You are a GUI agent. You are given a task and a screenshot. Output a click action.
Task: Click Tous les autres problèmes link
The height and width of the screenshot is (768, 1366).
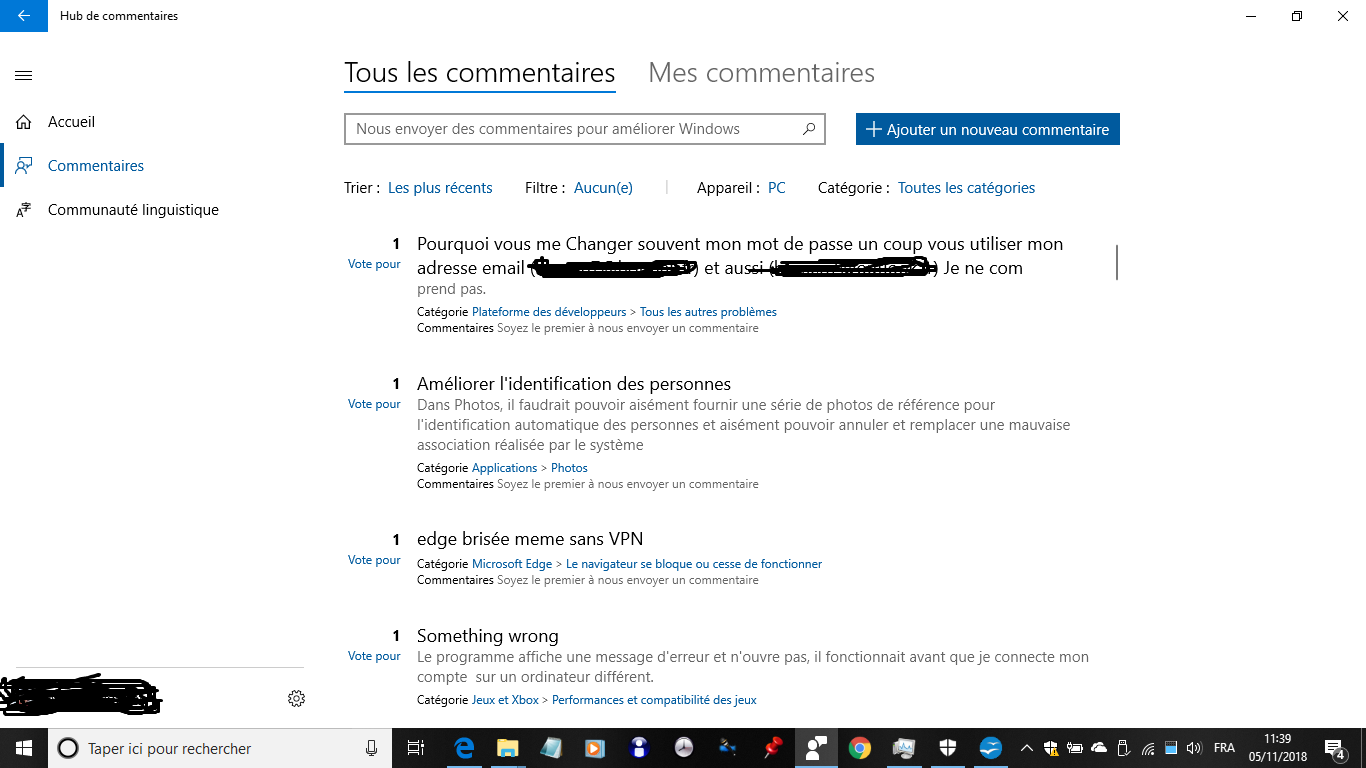tap(708, 312)
